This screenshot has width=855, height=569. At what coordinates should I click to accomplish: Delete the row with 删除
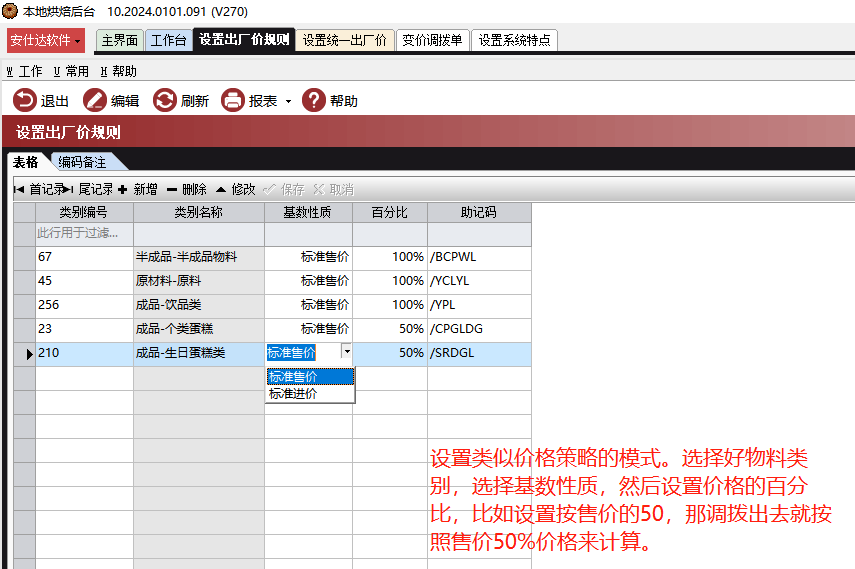[186, 189]
